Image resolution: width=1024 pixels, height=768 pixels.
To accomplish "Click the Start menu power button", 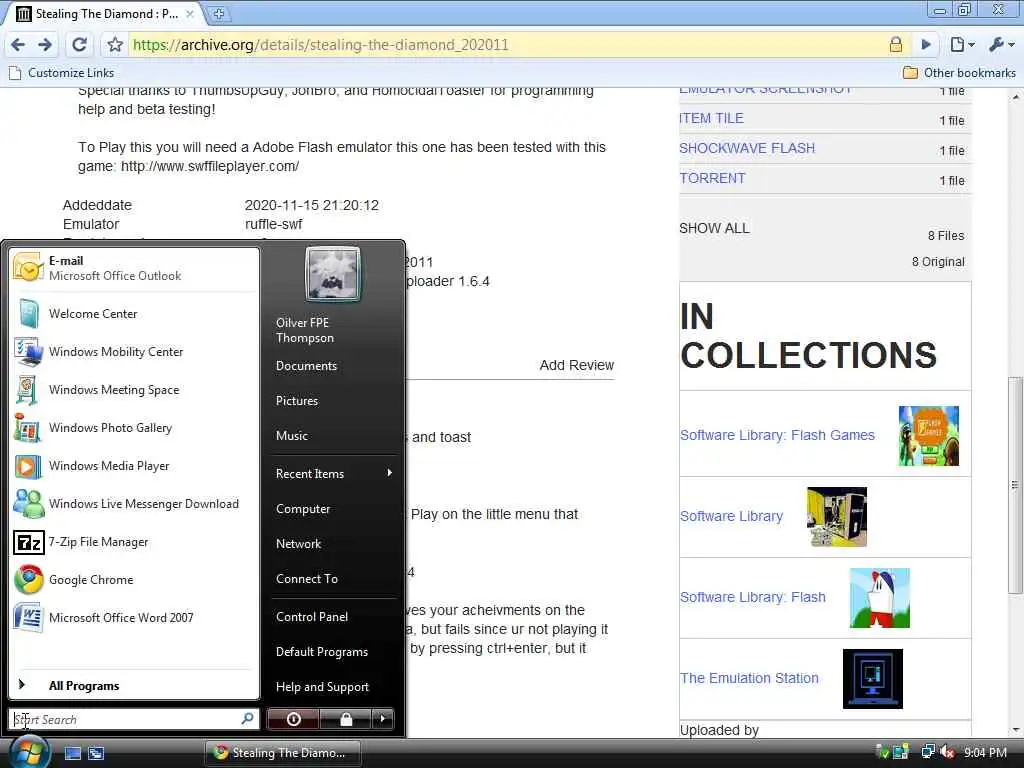I will 293,719.
